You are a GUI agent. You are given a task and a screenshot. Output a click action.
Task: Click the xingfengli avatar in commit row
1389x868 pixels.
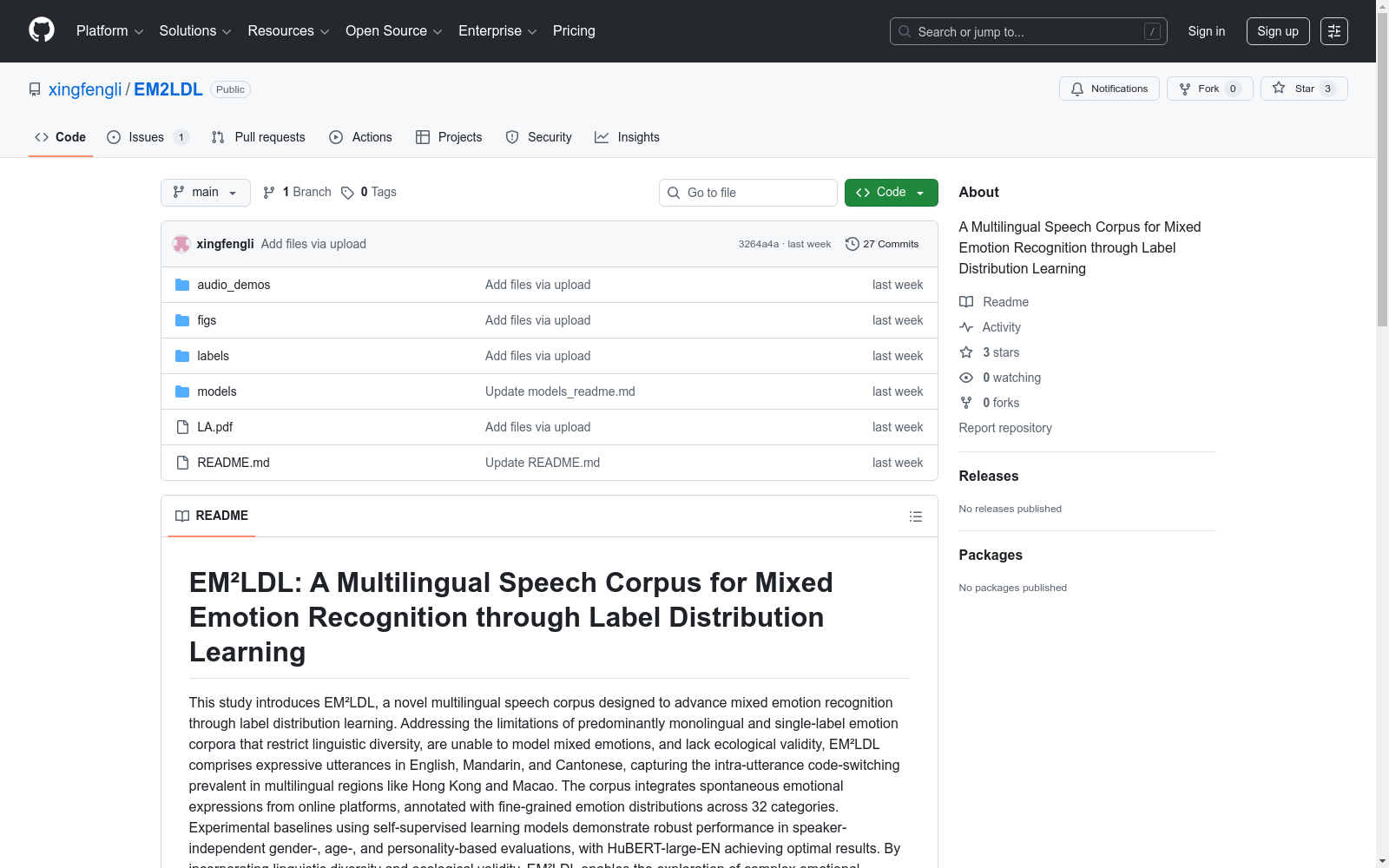(181, 244)
